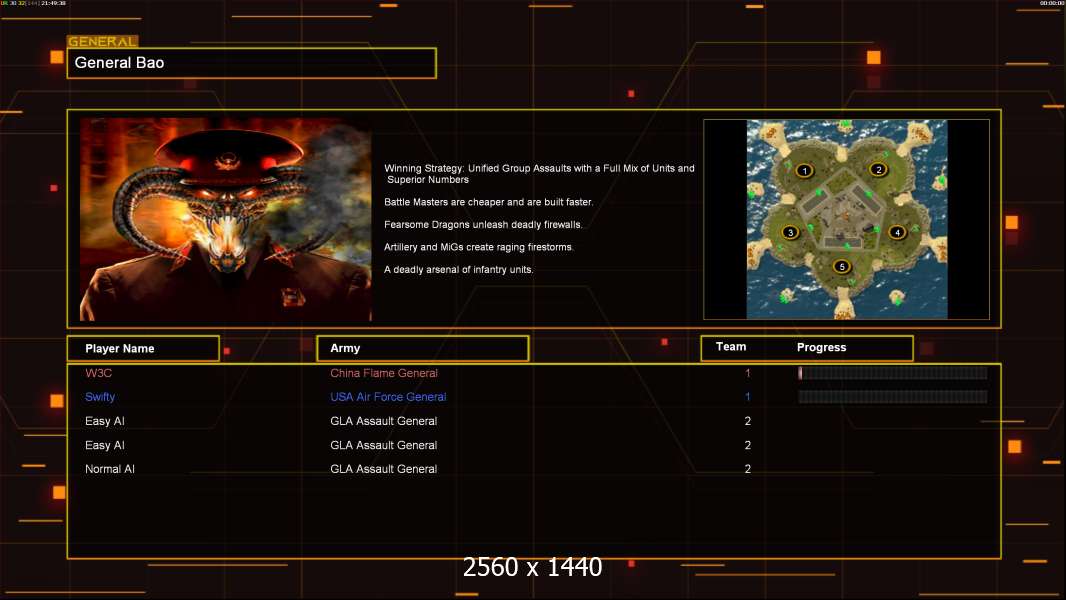
Task: Click the General Bao name field
Action: [x=251, y=63]
